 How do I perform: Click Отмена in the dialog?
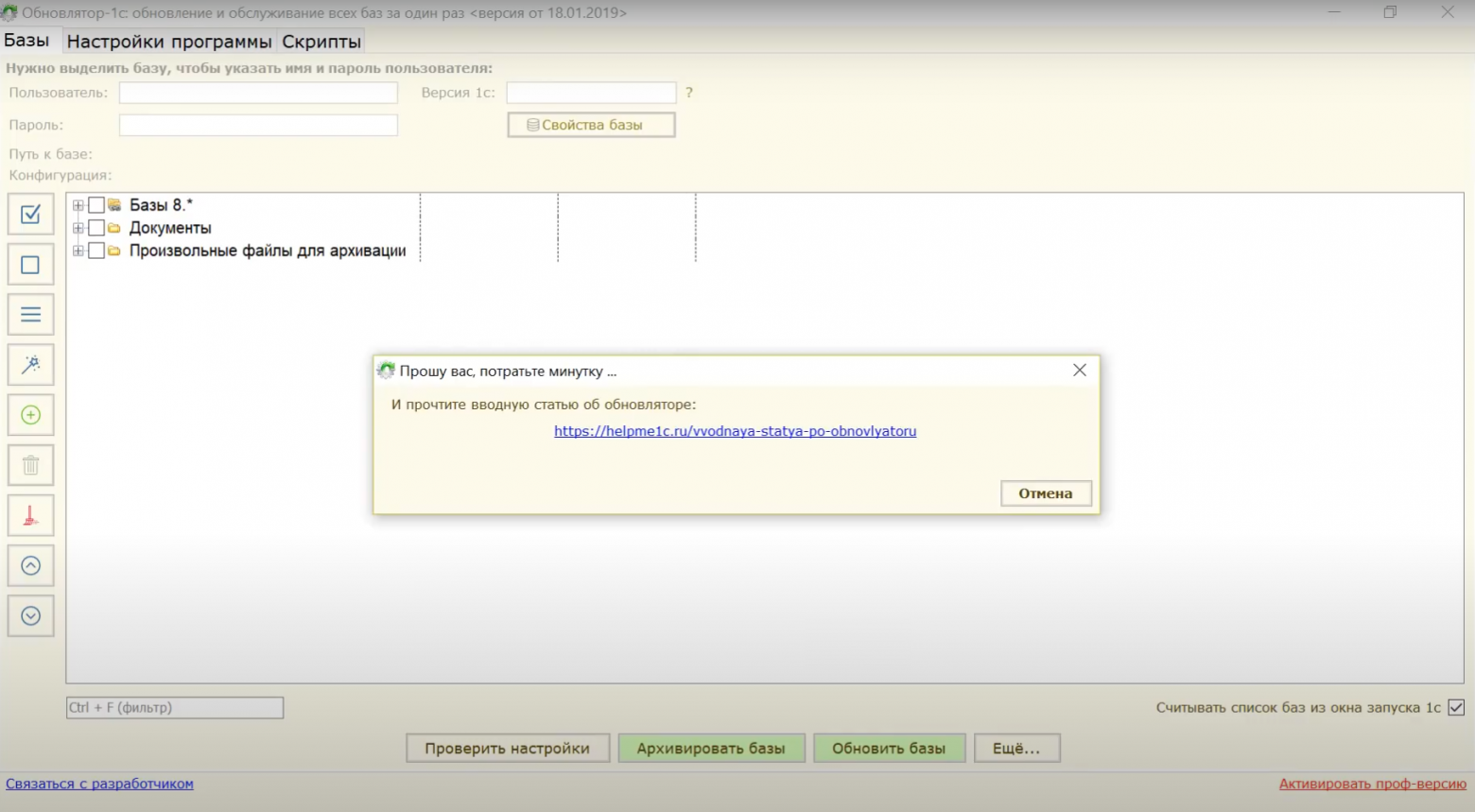pos(1046,493)
